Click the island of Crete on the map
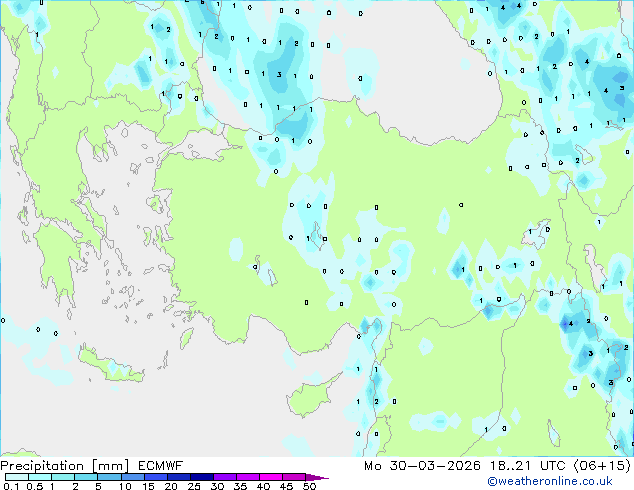This screenshot has width=634, height=490. pos(111,366)
